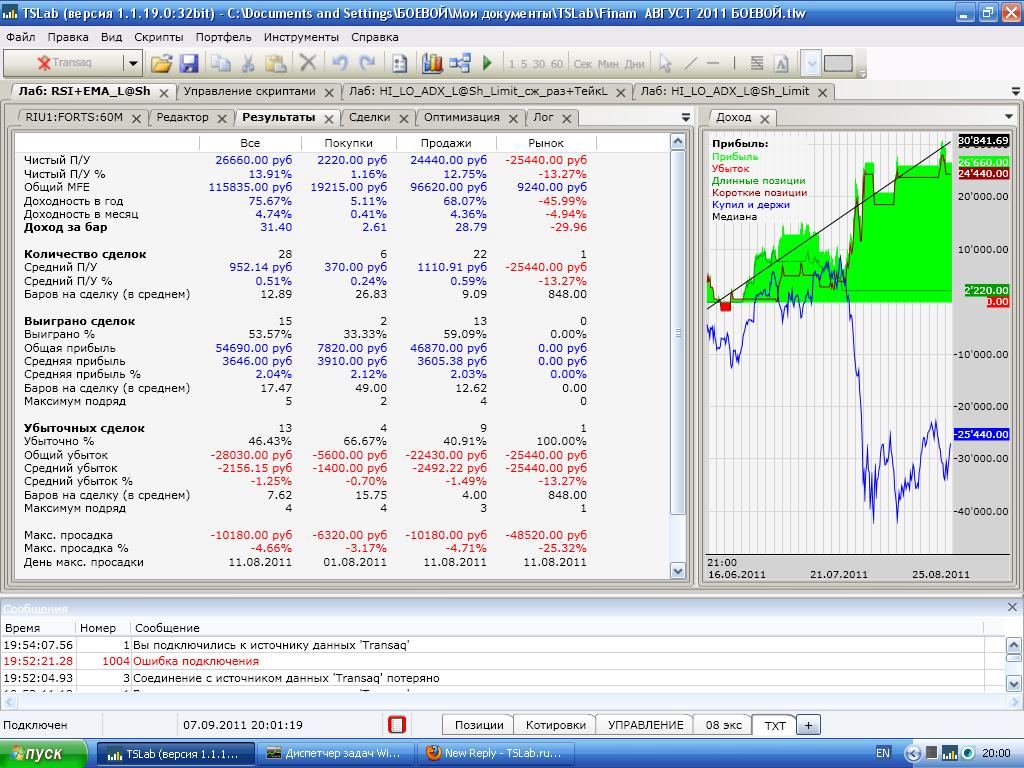The image size is (1024, 768).
Task: Save the workspace using the floppy disk icon
Action: click(x=189, y=63)
